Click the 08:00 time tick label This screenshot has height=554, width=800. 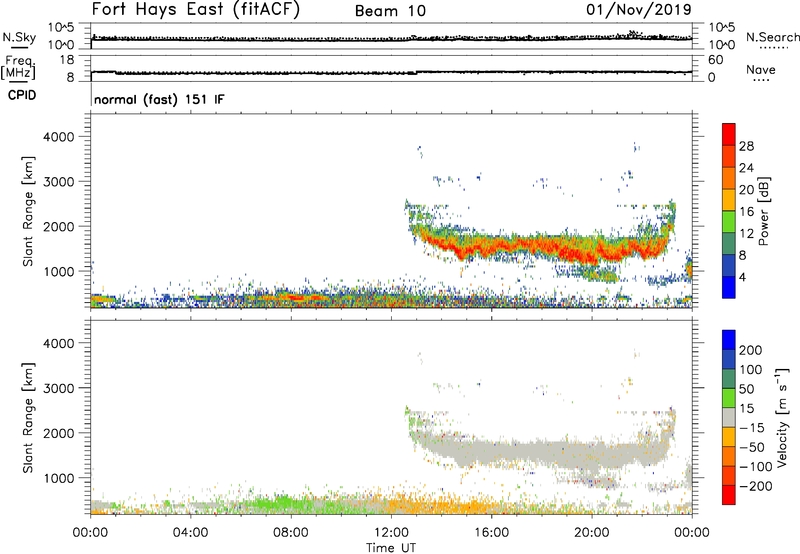tap(291, 533)
